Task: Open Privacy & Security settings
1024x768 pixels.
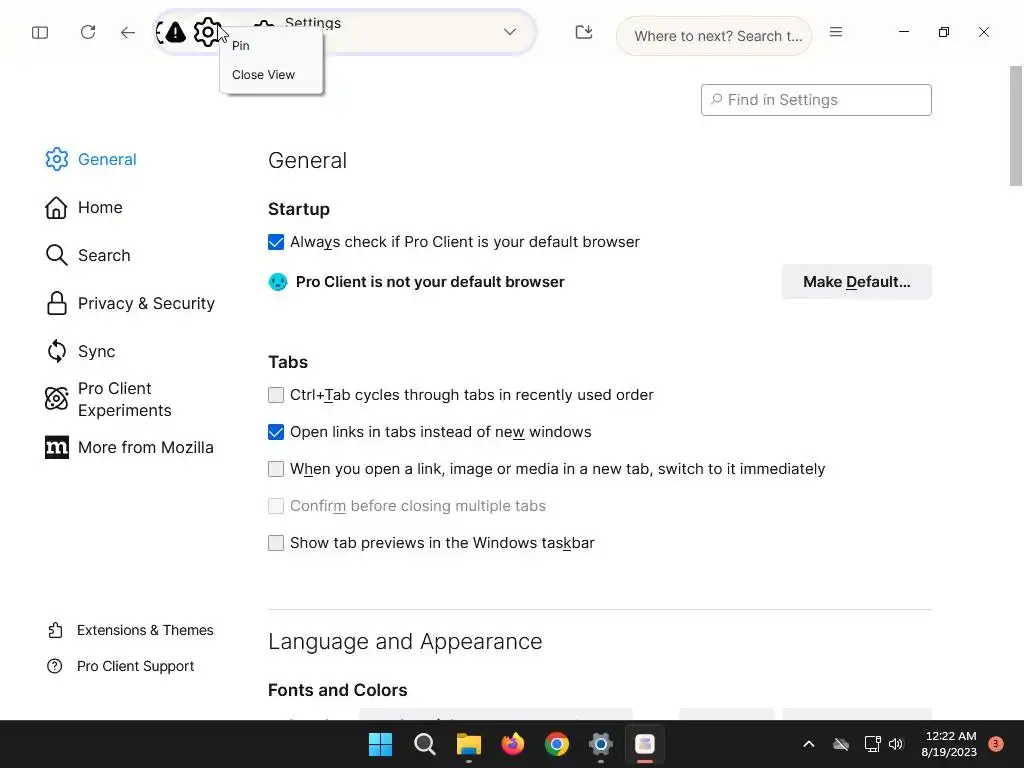Action: (x=130, y=303)
